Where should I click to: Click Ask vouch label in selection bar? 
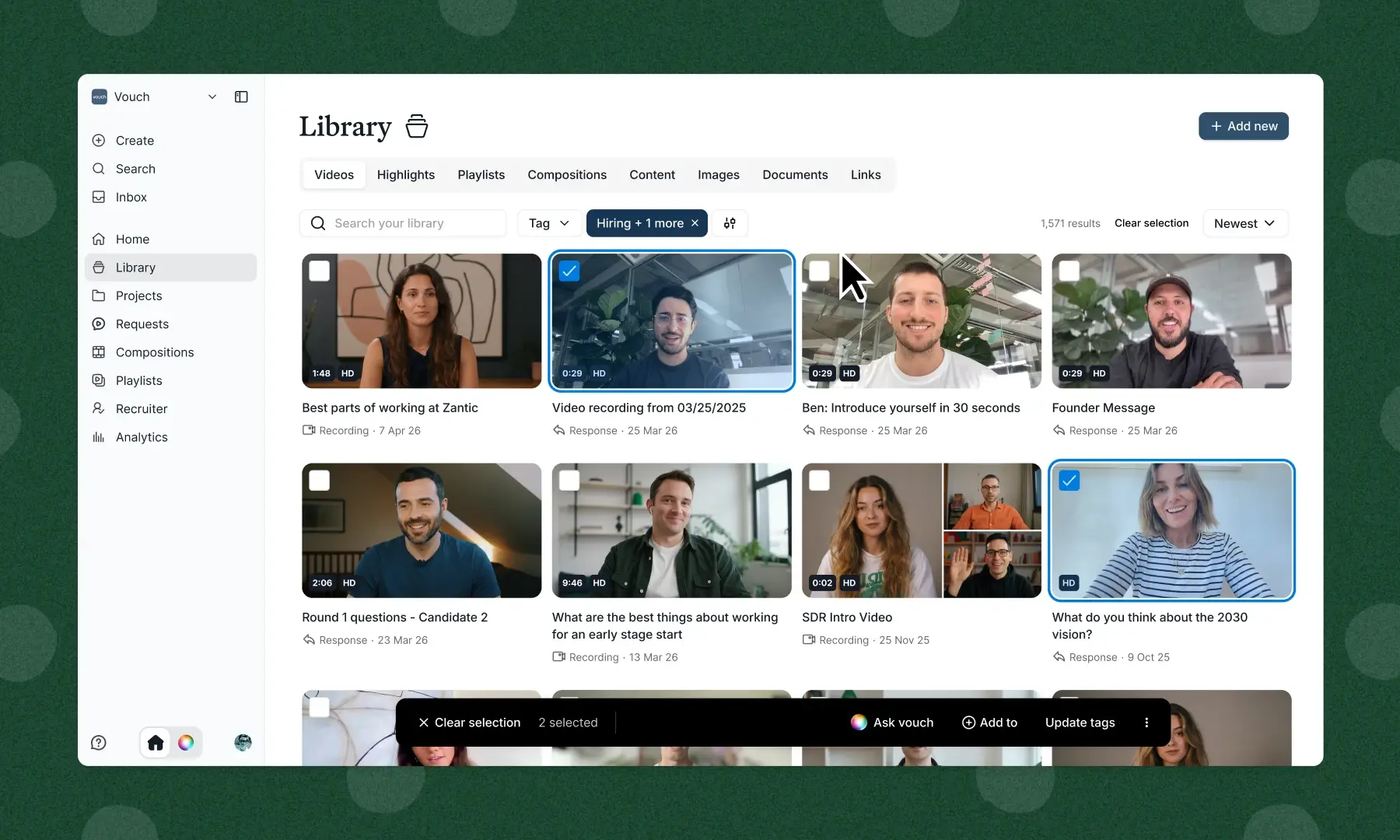click(903, 723)
